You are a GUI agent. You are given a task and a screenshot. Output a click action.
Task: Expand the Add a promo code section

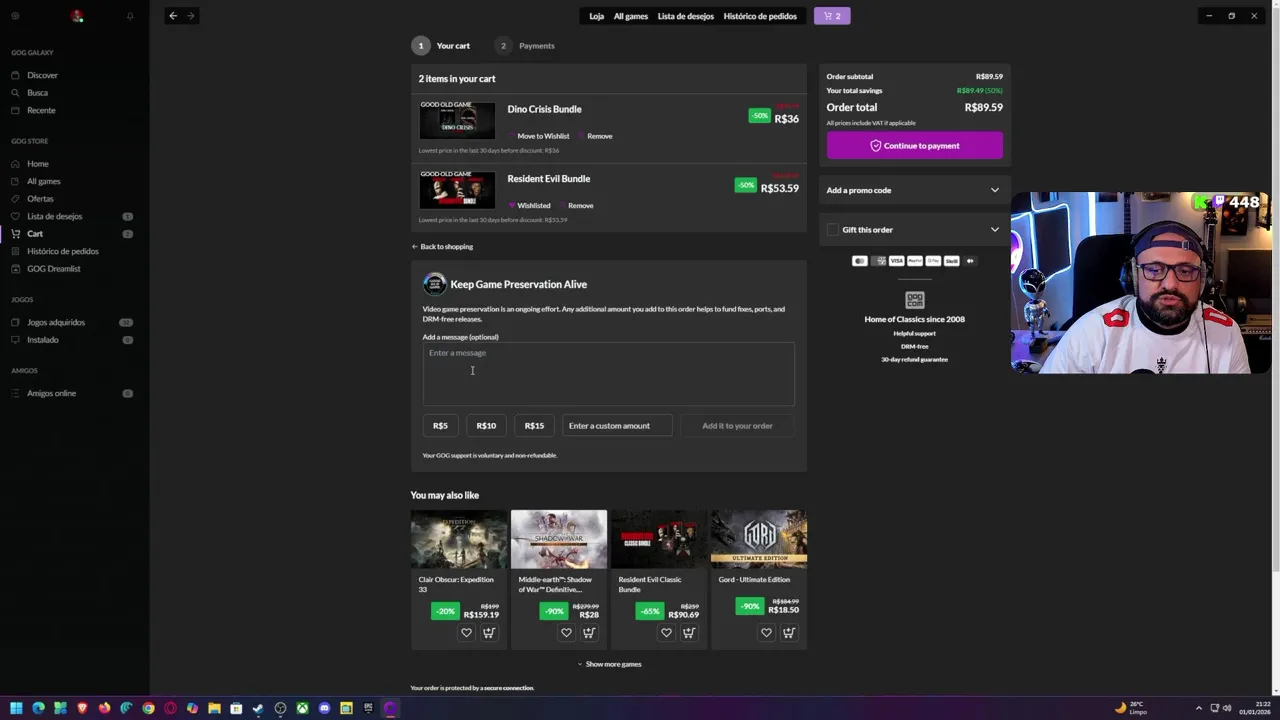(914, 190)
